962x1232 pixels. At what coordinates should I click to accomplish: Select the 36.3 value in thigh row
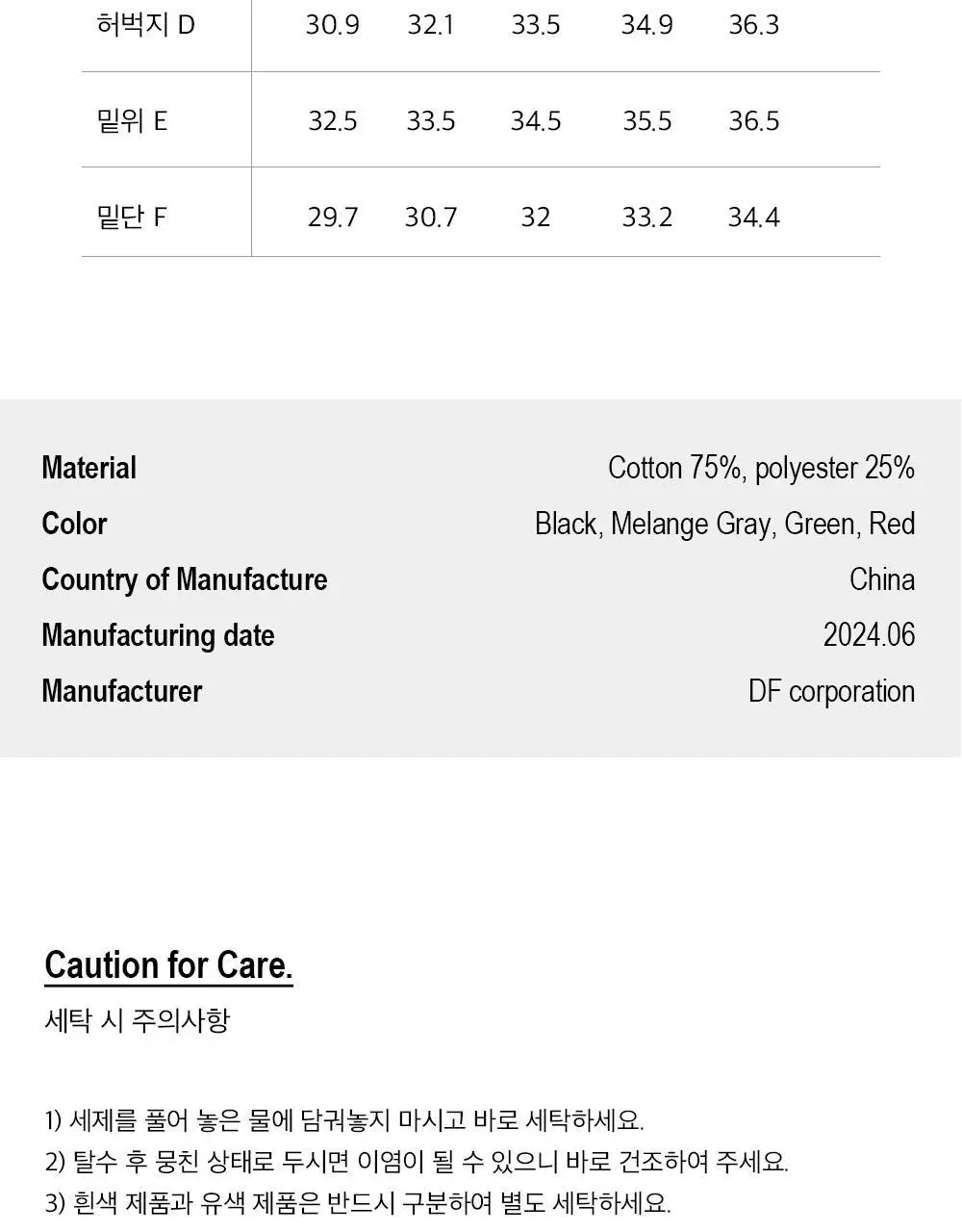[x=753, y=25]
